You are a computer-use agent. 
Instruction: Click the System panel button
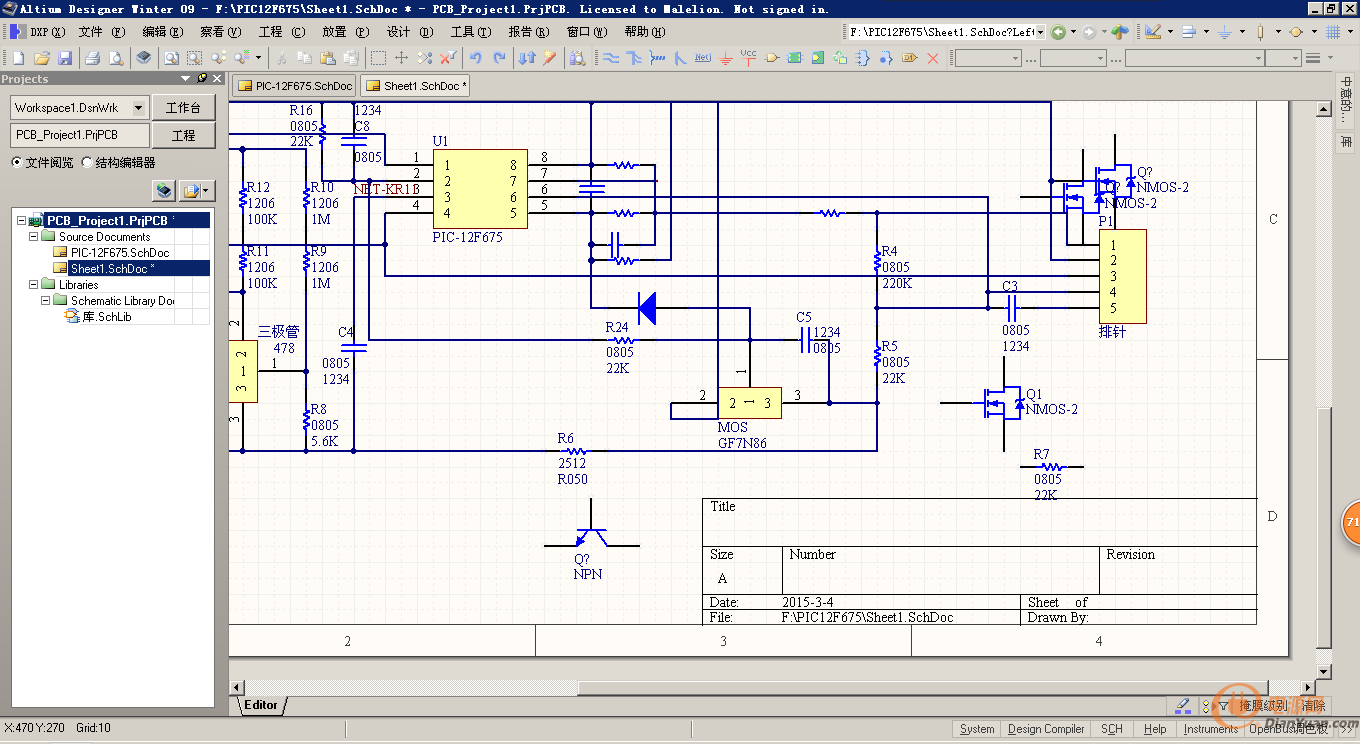[977, 729]
